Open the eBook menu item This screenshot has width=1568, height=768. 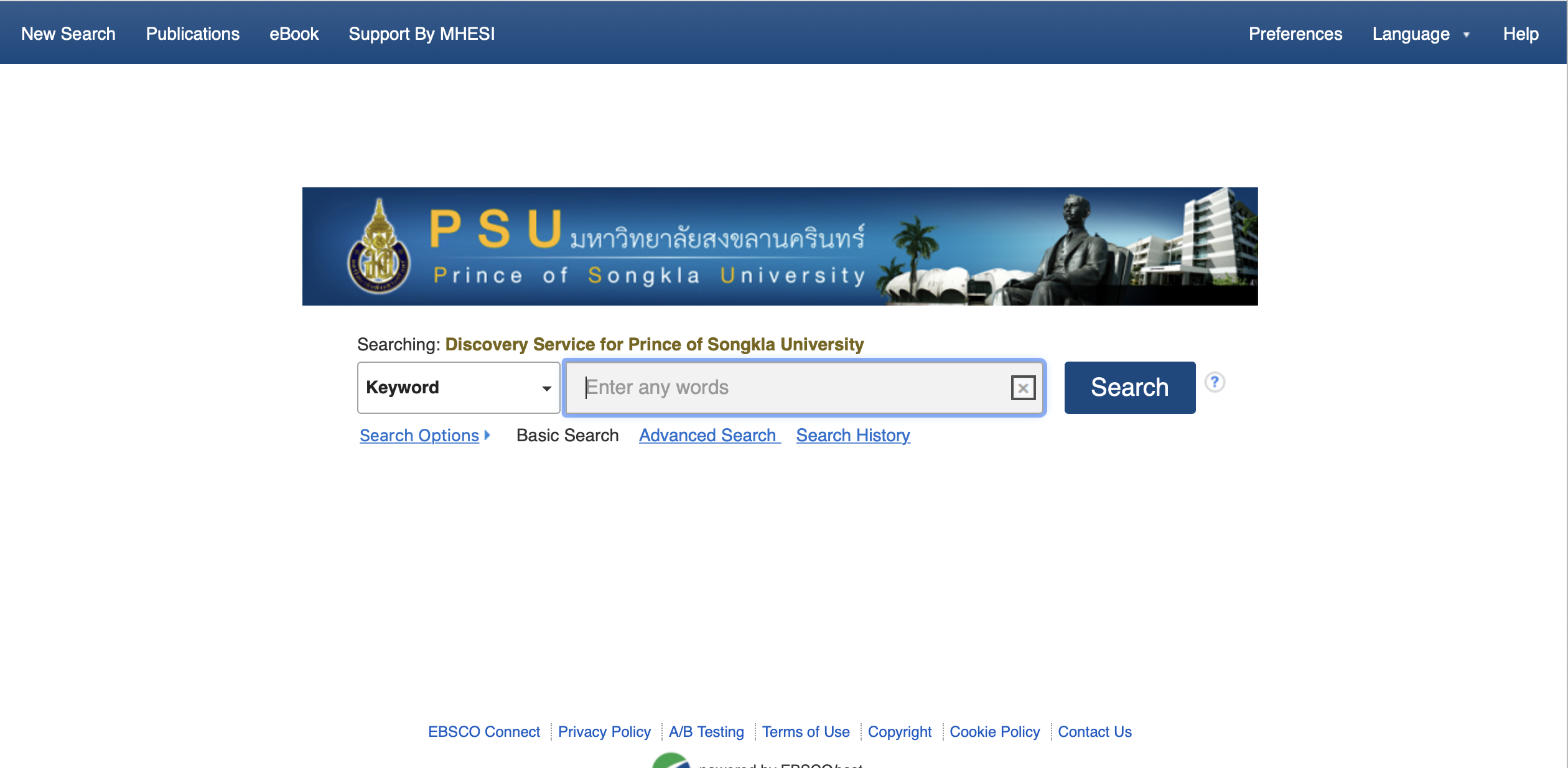coord(294,34)
